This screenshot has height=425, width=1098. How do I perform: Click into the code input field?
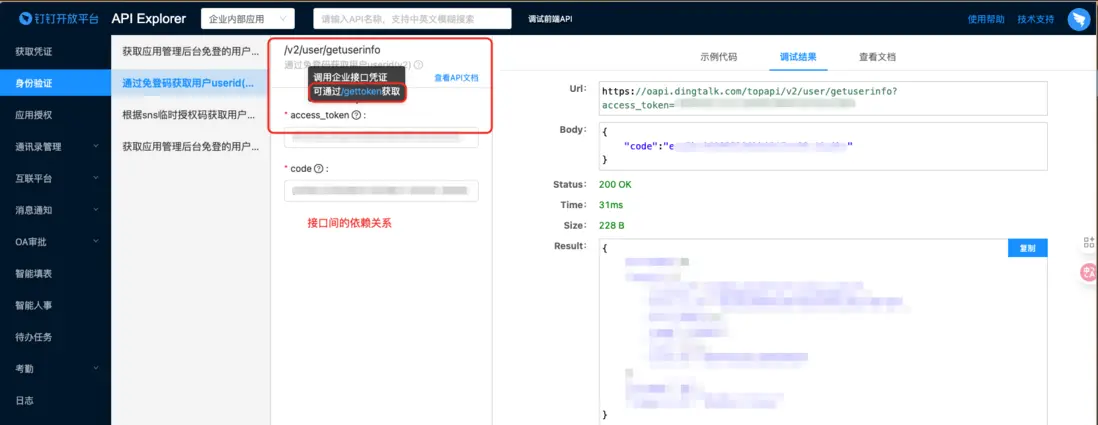pyautogui.click(x=381, y=190)
